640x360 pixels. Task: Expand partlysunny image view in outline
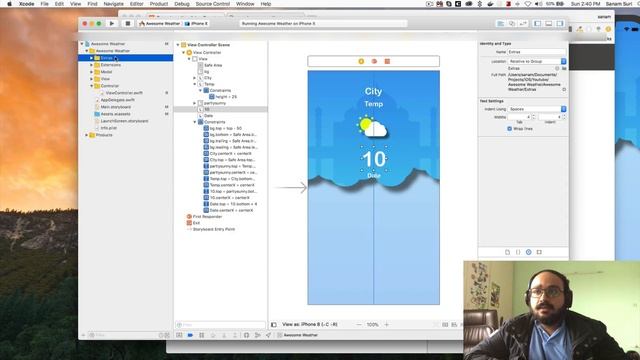tap(195, 103)
